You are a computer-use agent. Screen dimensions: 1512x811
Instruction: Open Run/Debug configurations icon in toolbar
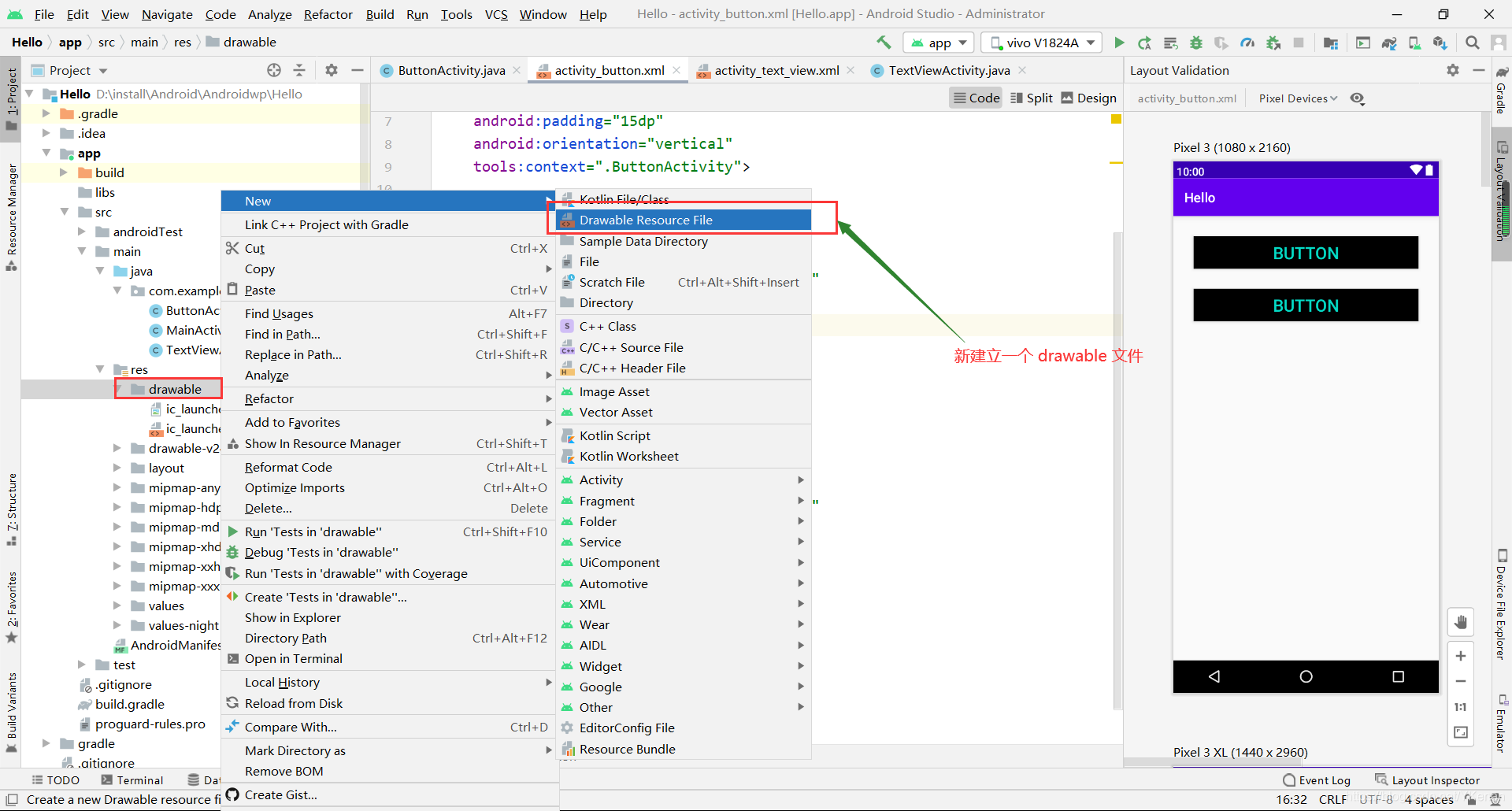[1363, 43]
